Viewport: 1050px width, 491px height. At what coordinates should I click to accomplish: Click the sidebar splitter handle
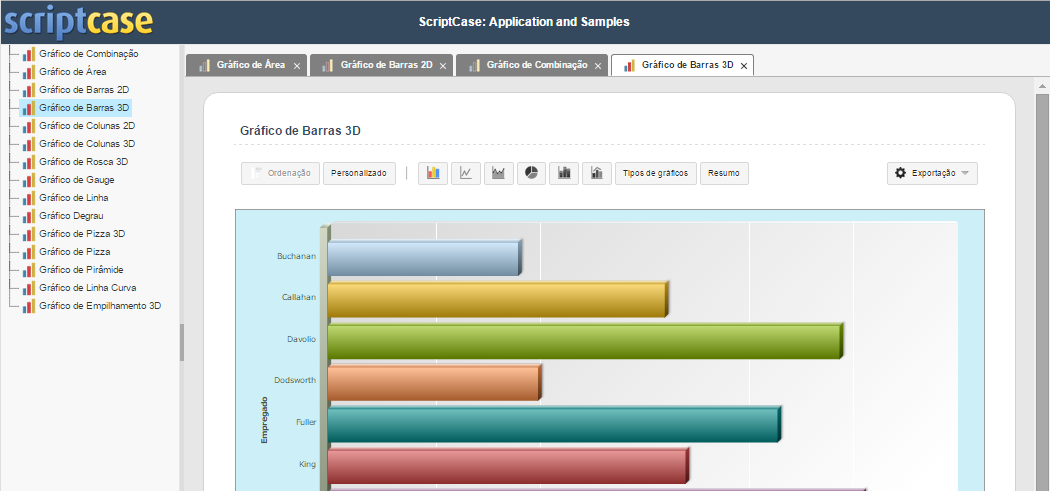(x=182, y=342)
